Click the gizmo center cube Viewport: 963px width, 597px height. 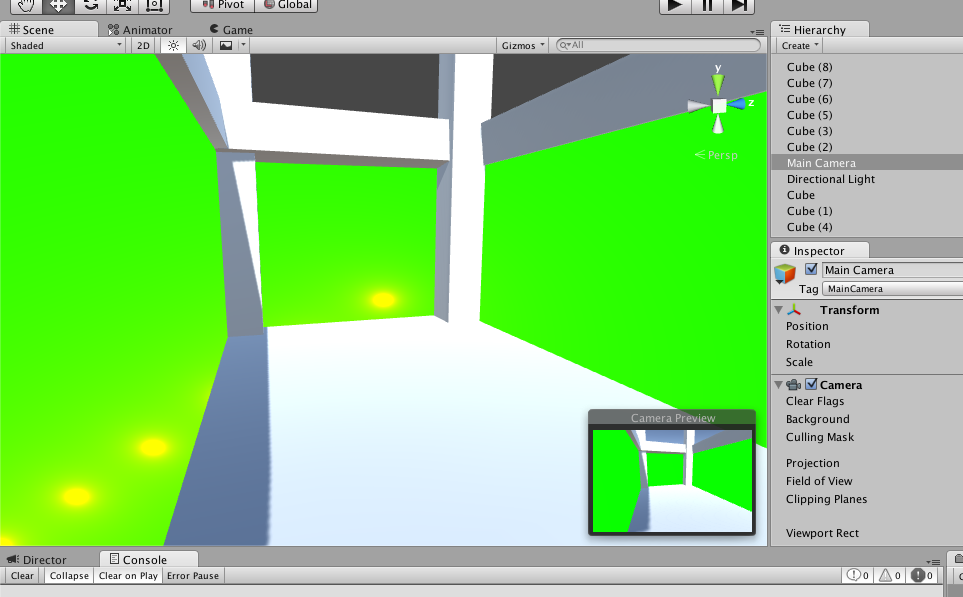pos(719,106)
